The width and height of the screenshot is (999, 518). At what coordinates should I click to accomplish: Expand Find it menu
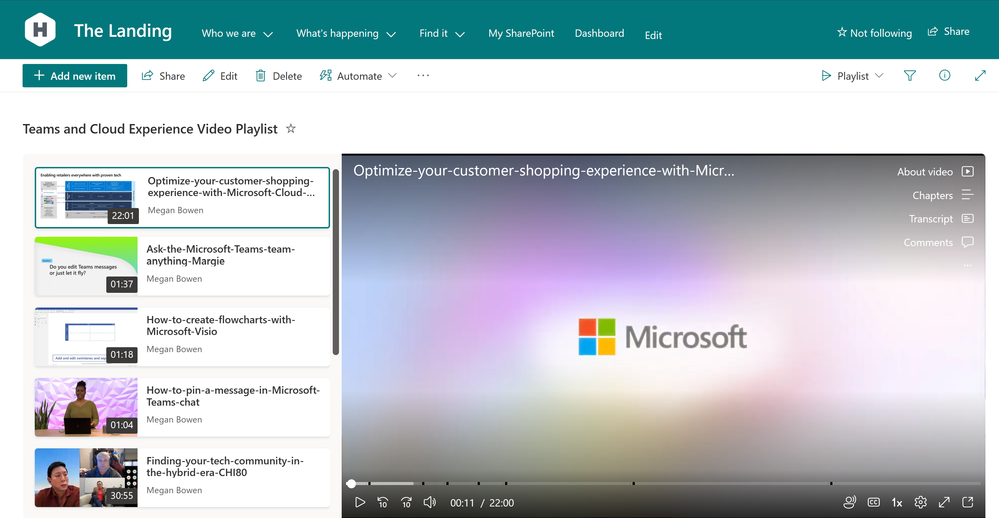pyautogui.click(x=442, y=34)
